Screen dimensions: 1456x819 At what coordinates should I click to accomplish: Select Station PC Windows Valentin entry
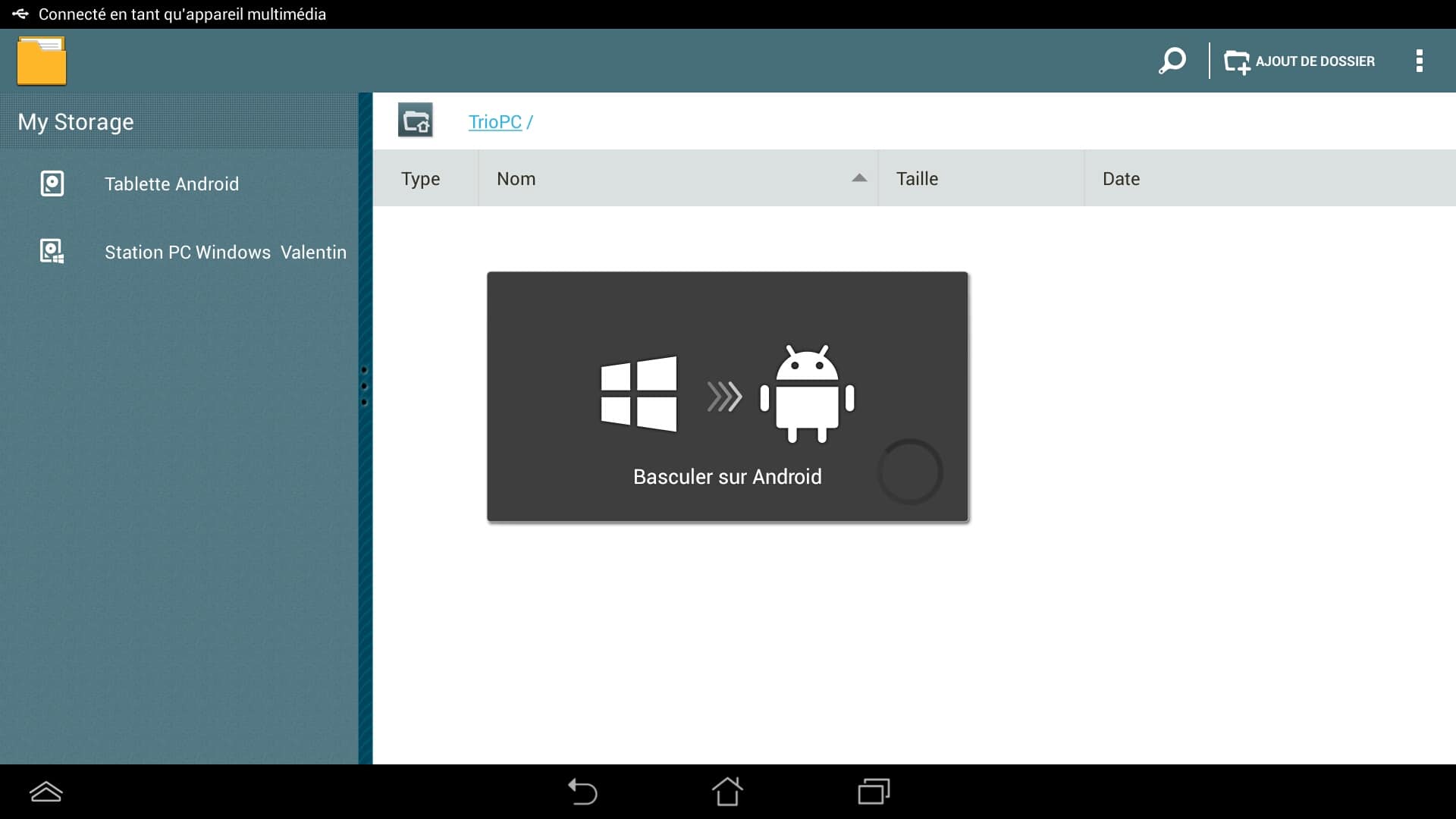click(x=225, y=253)
